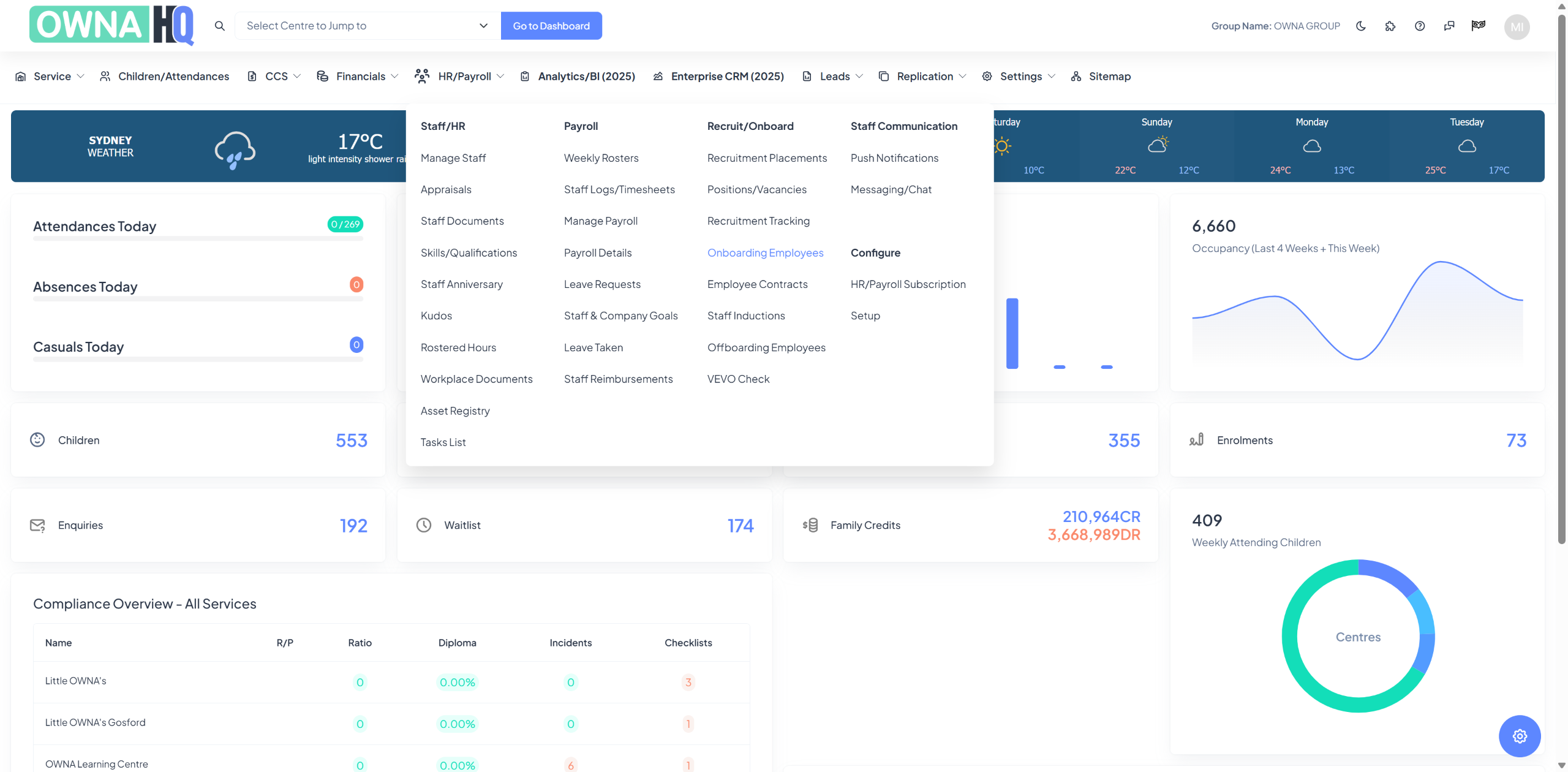The image size is (1568, 772).
Task: Click Sunday's partly cloudy weather icon
Action: 1158,145
